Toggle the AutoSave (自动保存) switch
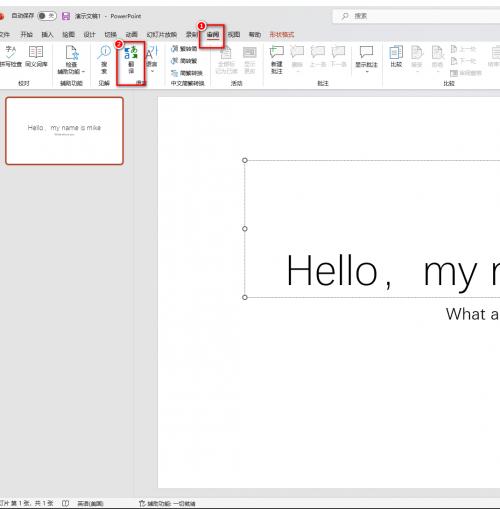This screenshot has width=500, height=509. click(x=47, y=16)
